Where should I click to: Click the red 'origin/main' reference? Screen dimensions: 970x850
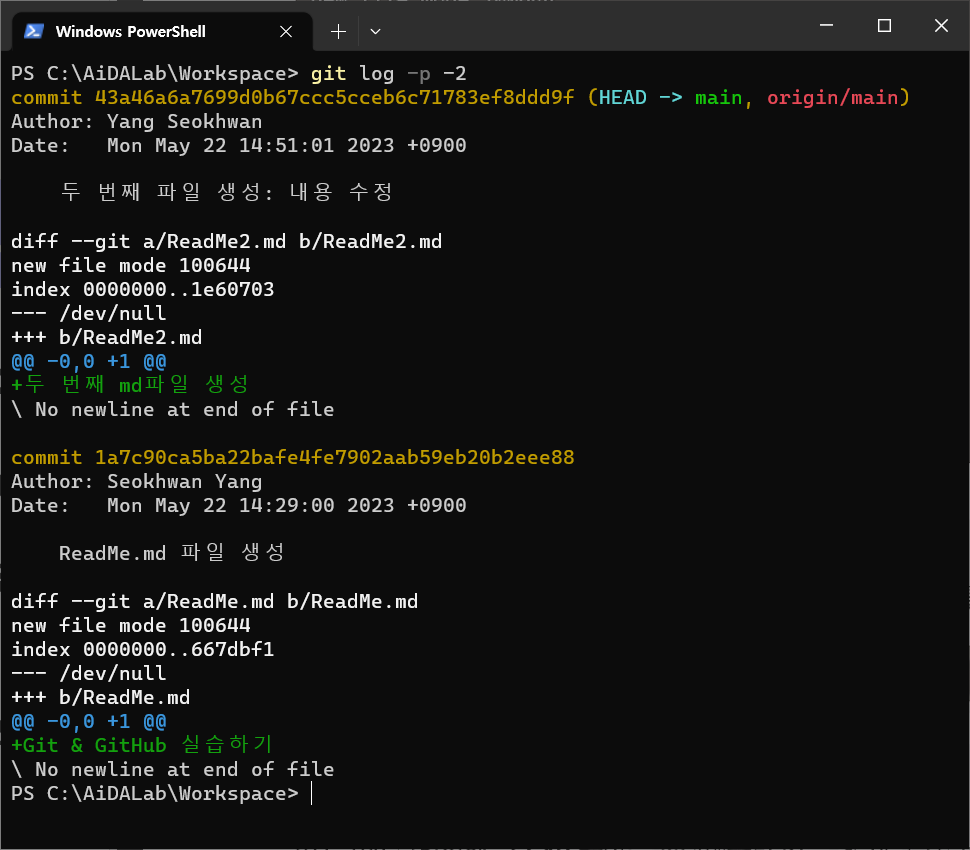click(x=832, y=98)
